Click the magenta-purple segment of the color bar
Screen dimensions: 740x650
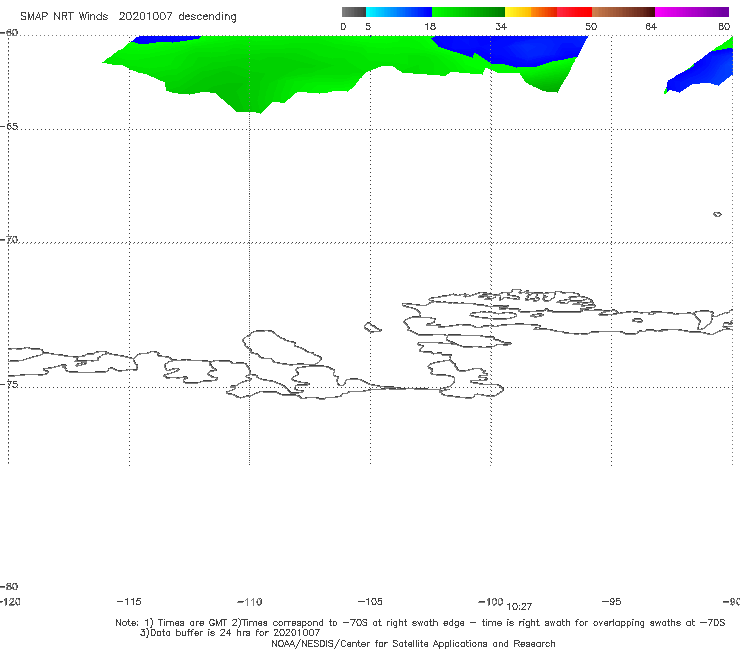coord(692,12)
